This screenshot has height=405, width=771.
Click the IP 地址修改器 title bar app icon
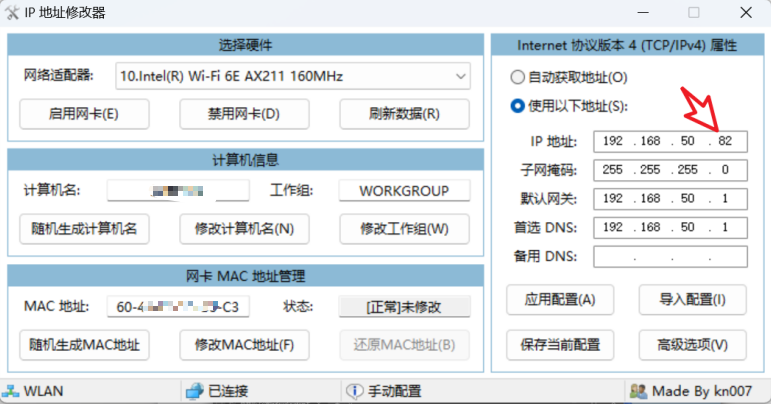[11, 12]
